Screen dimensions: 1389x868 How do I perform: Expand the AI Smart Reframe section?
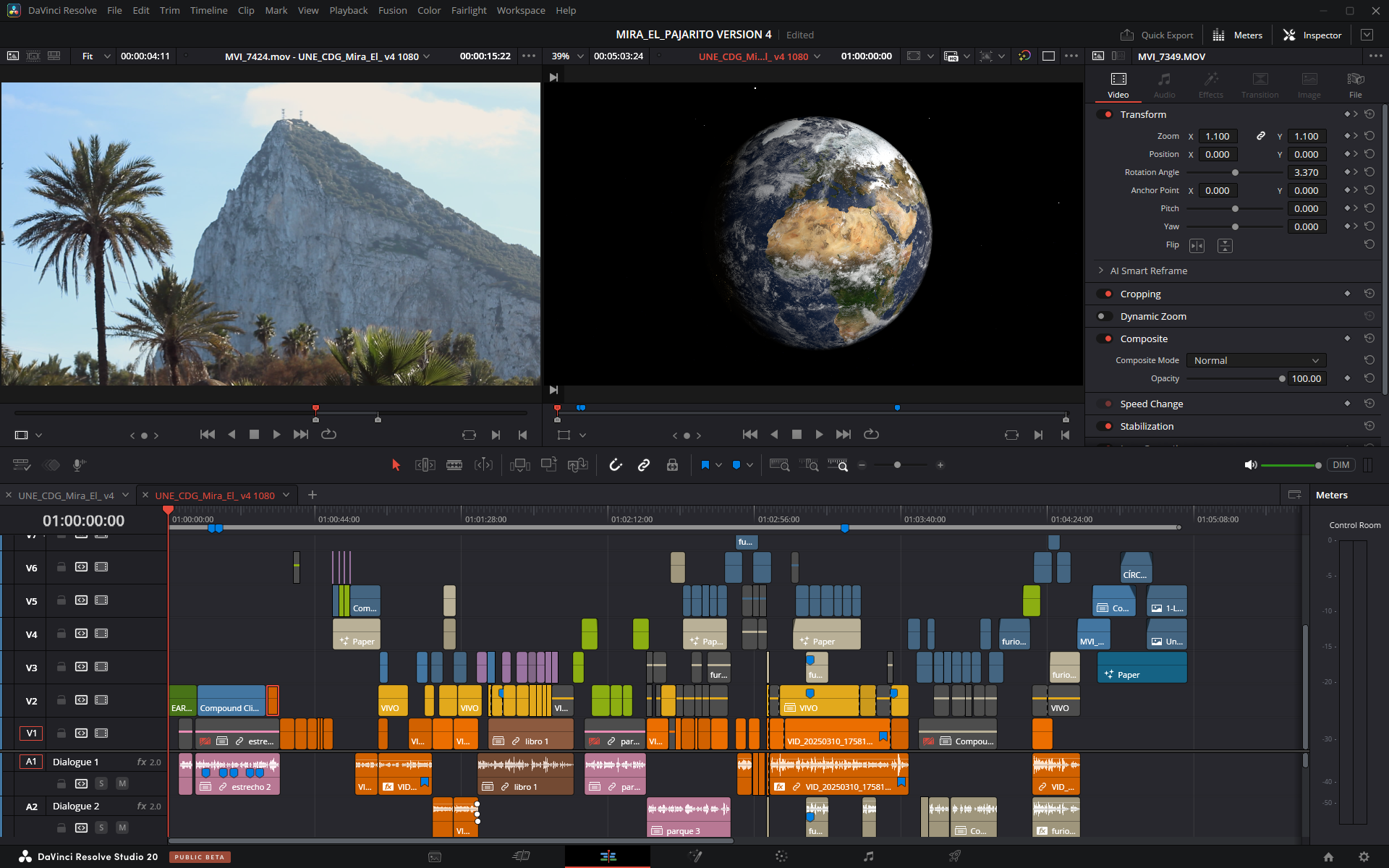point(1101,271)
